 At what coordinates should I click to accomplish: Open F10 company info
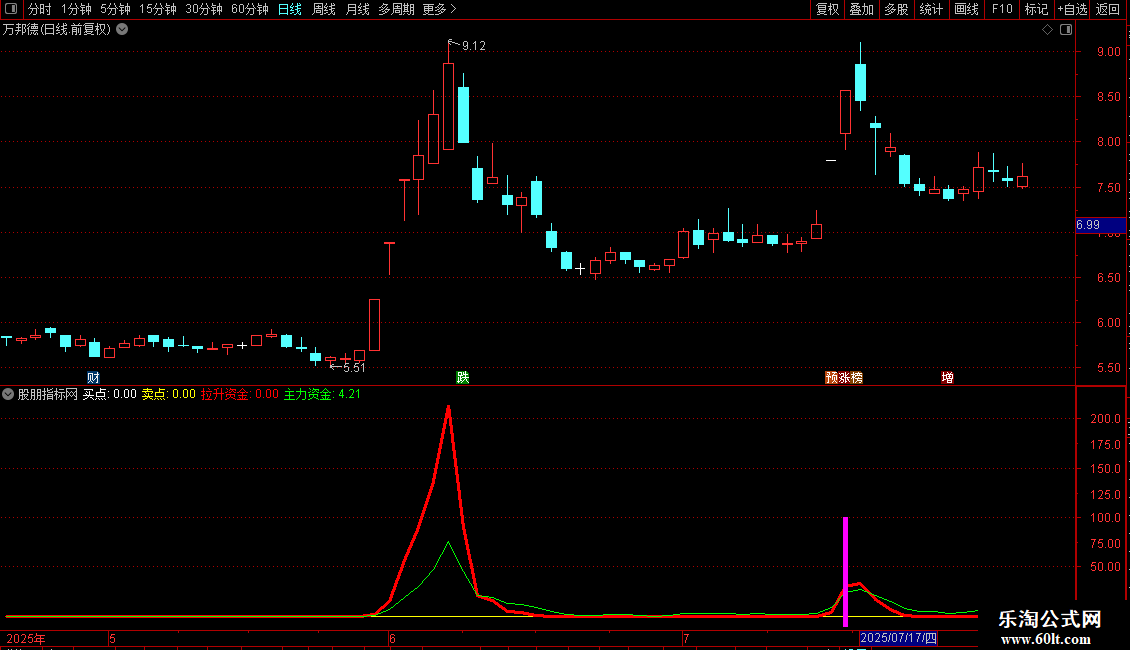click(x=1002, y=9)
